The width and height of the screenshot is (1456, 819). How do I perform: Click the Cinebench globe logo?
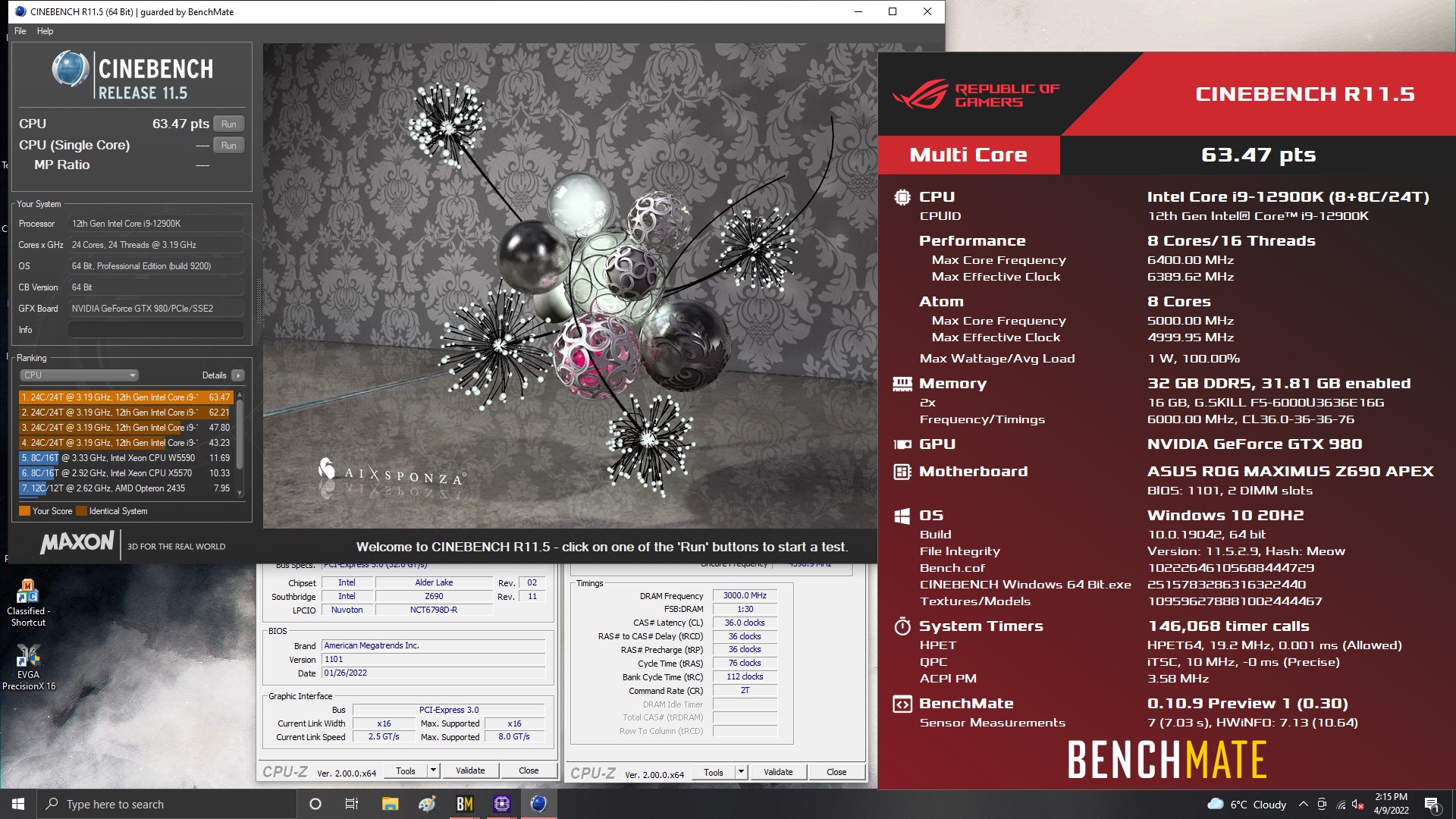tap(71, 69)
